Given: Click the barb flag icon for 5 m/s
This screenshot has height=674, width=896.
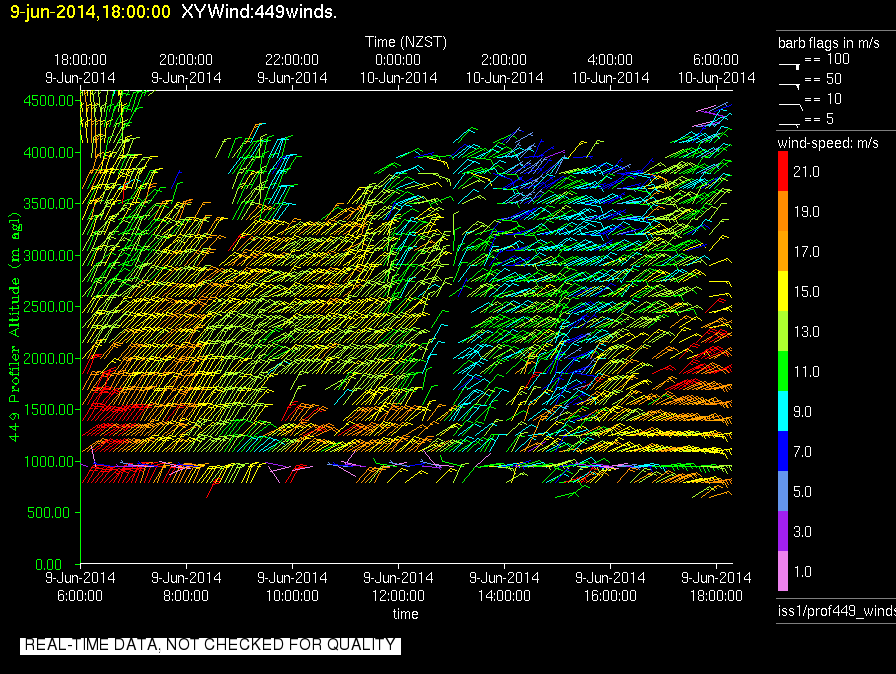Looking at the screenshot, I should pos(789,124).
